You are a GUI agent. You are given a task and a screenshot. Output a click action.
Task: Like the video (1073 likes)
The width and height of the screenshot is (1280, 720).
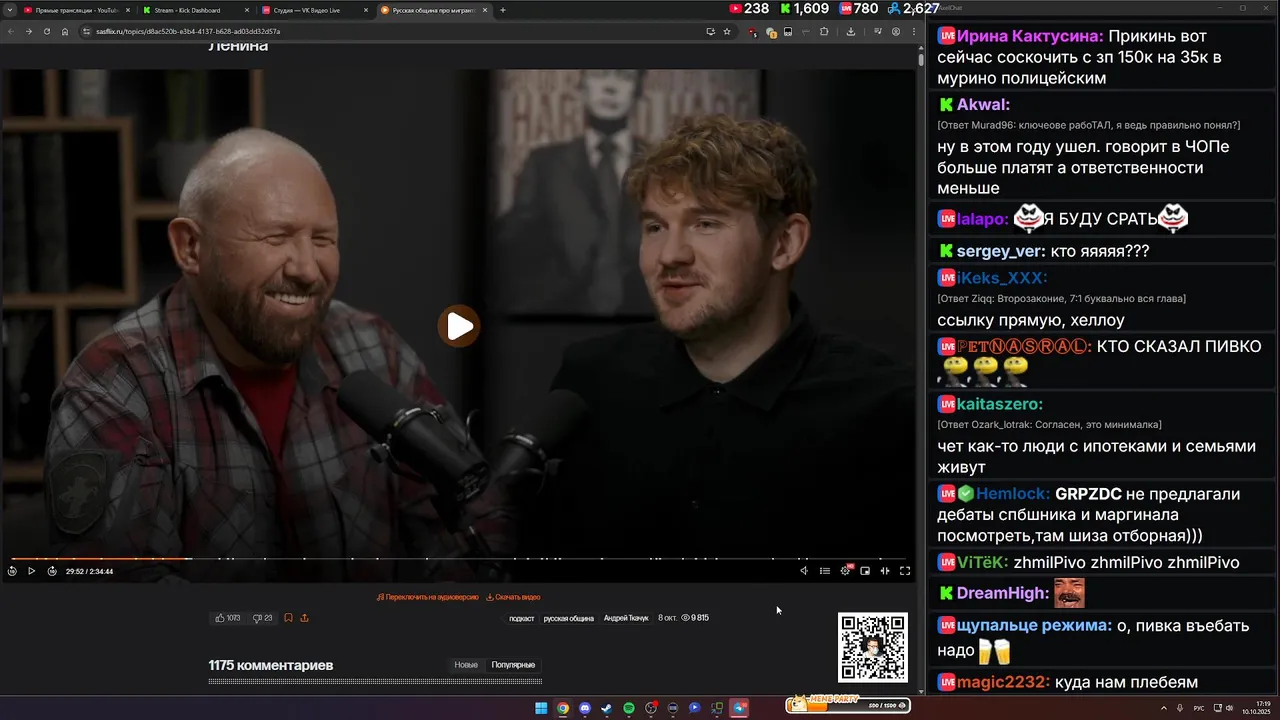(x=228, y=618)
